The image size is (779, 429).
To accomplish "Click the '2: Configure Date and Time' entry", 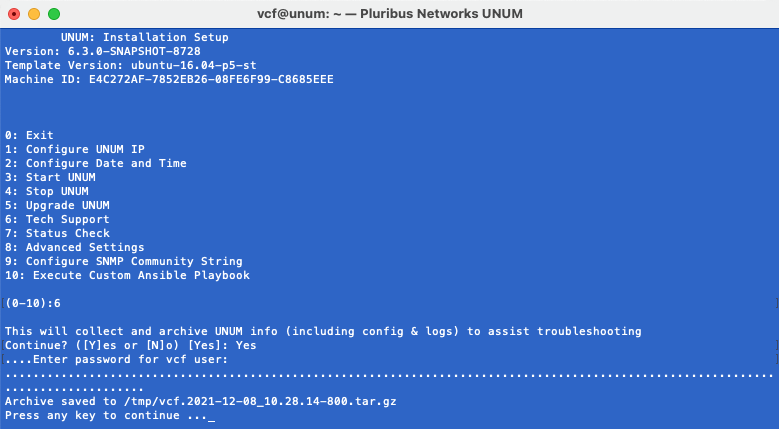I will [x=95, y=163].
